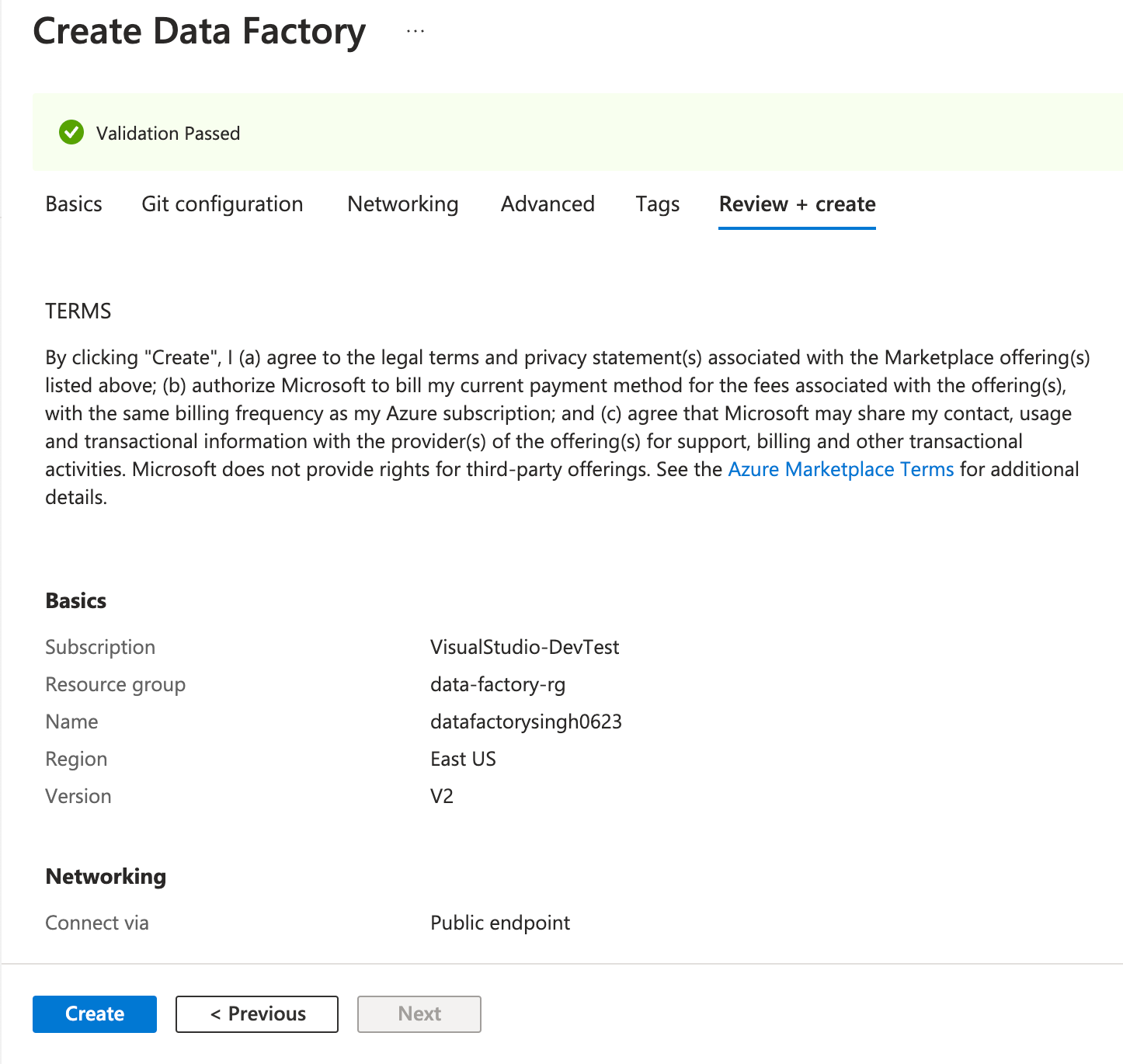
Task: Click the Next button
Action: 419,1014
